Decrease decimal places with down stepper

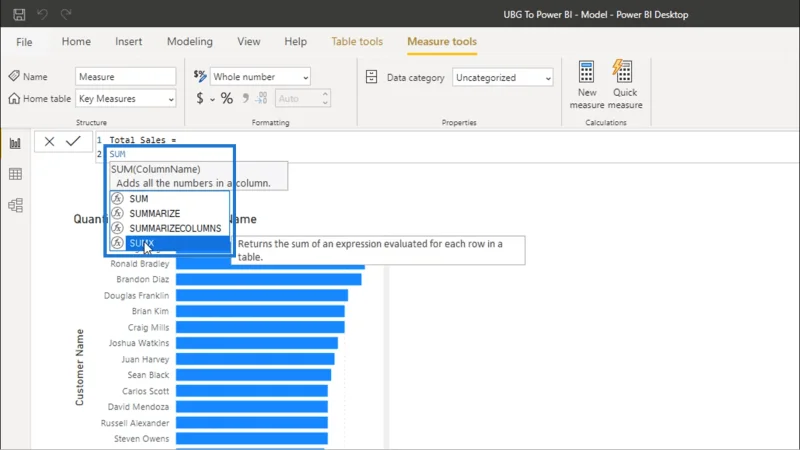click(325, 103)
